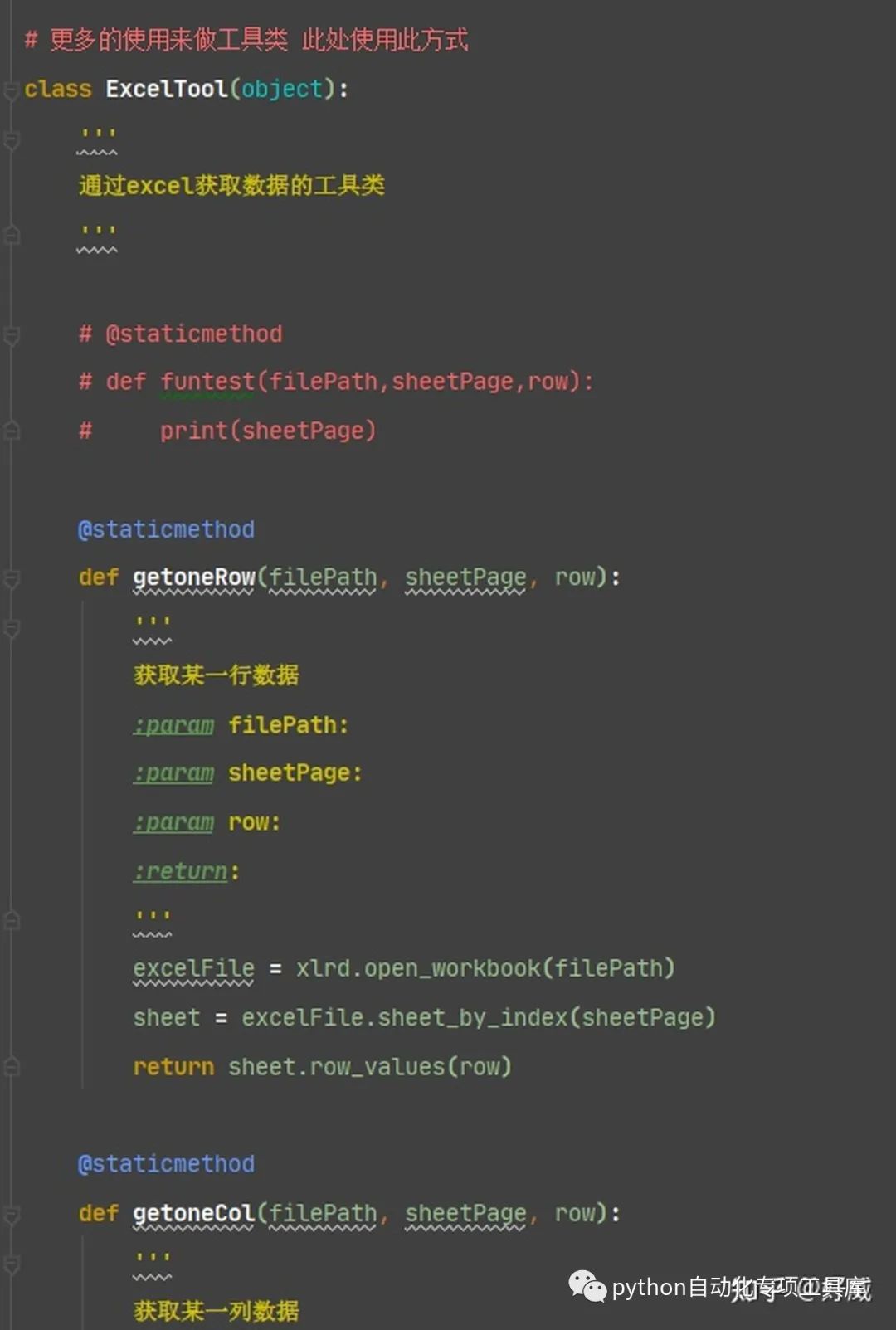Click 'def' keyword before getoneCol
The width and height of the screenshot is (896, 1330).
(x=99, y=1213)
